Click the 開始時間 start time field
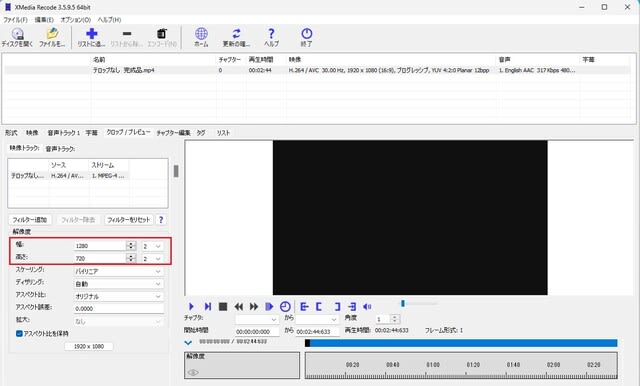Image resolution: width=640 pixels, height=386 pixels. click(x=257, y=332)
